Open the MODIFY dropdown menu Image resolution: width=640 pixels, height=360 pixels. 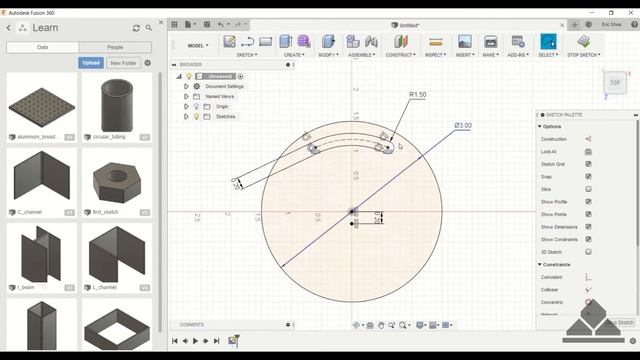tap(329, 55)
